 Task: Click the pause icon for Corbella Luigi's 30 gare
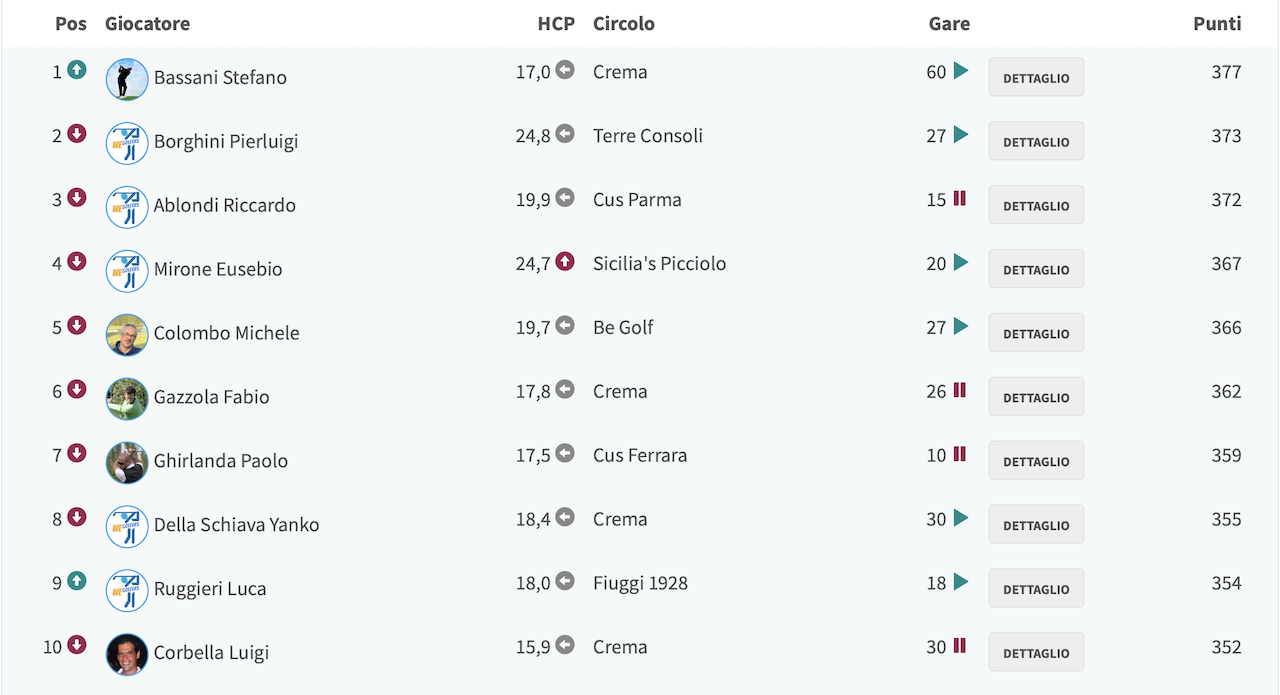(960, 646)
